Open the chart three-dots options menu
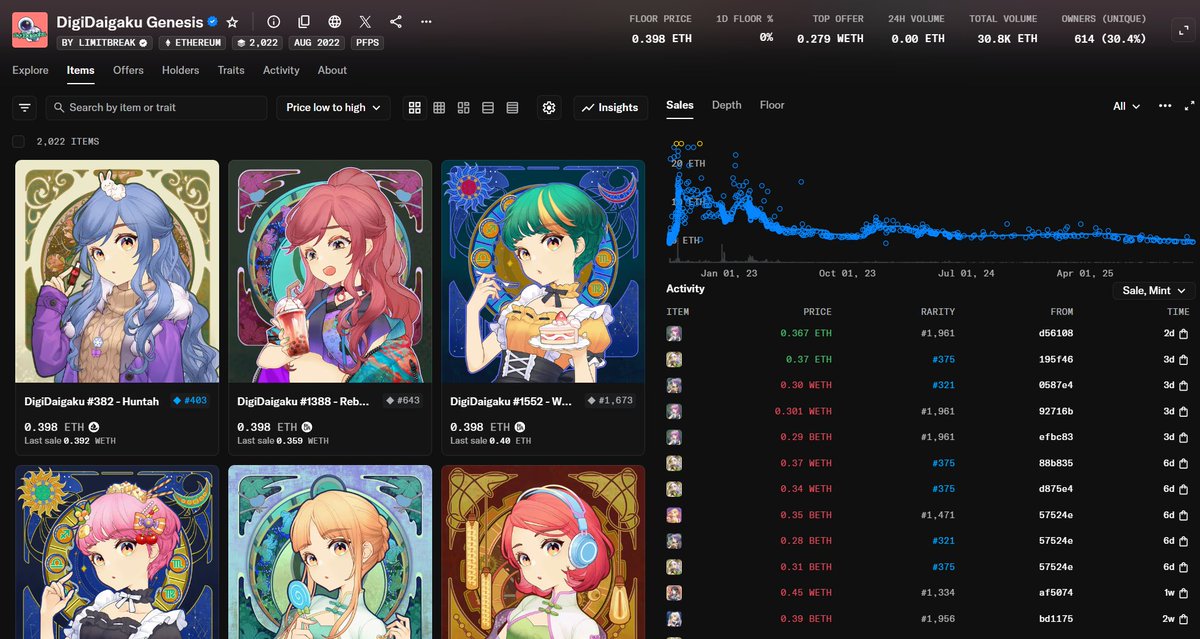 point(1165,105)
